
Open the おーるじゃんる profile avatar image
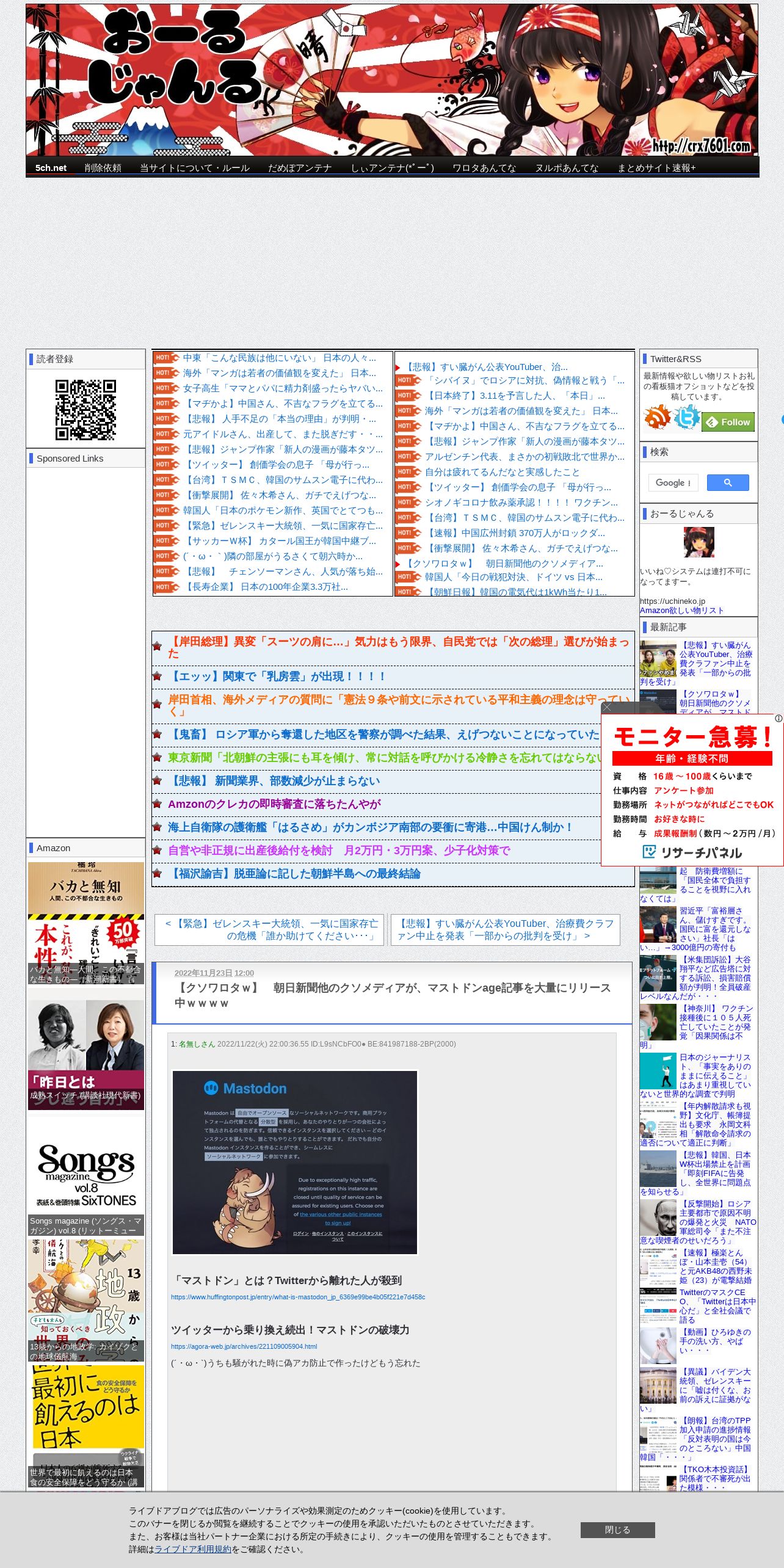point(699,542)
